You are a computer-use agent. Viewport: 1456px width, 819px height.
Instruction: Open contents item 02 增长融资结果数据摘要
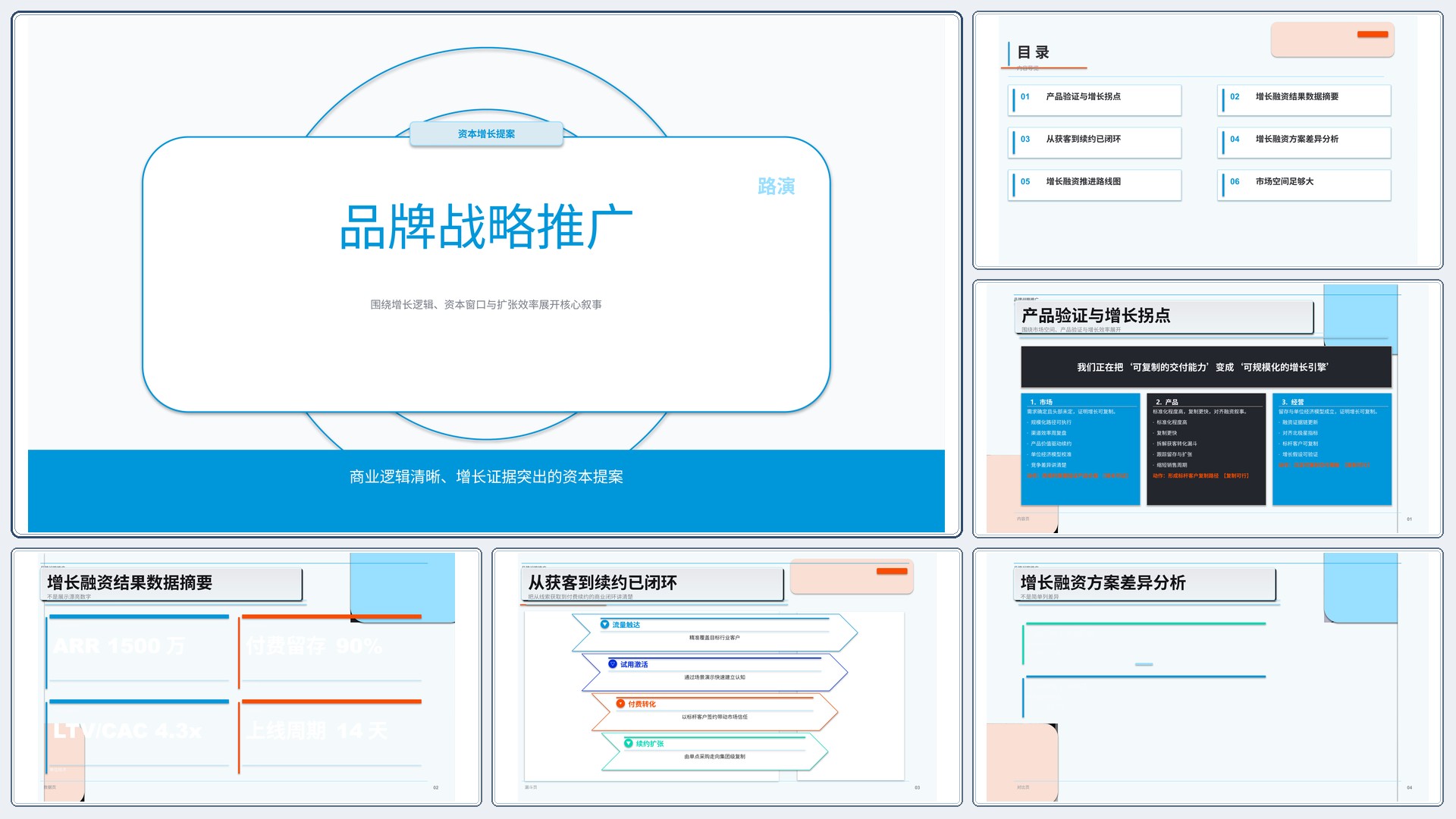tap(1304, 99)
